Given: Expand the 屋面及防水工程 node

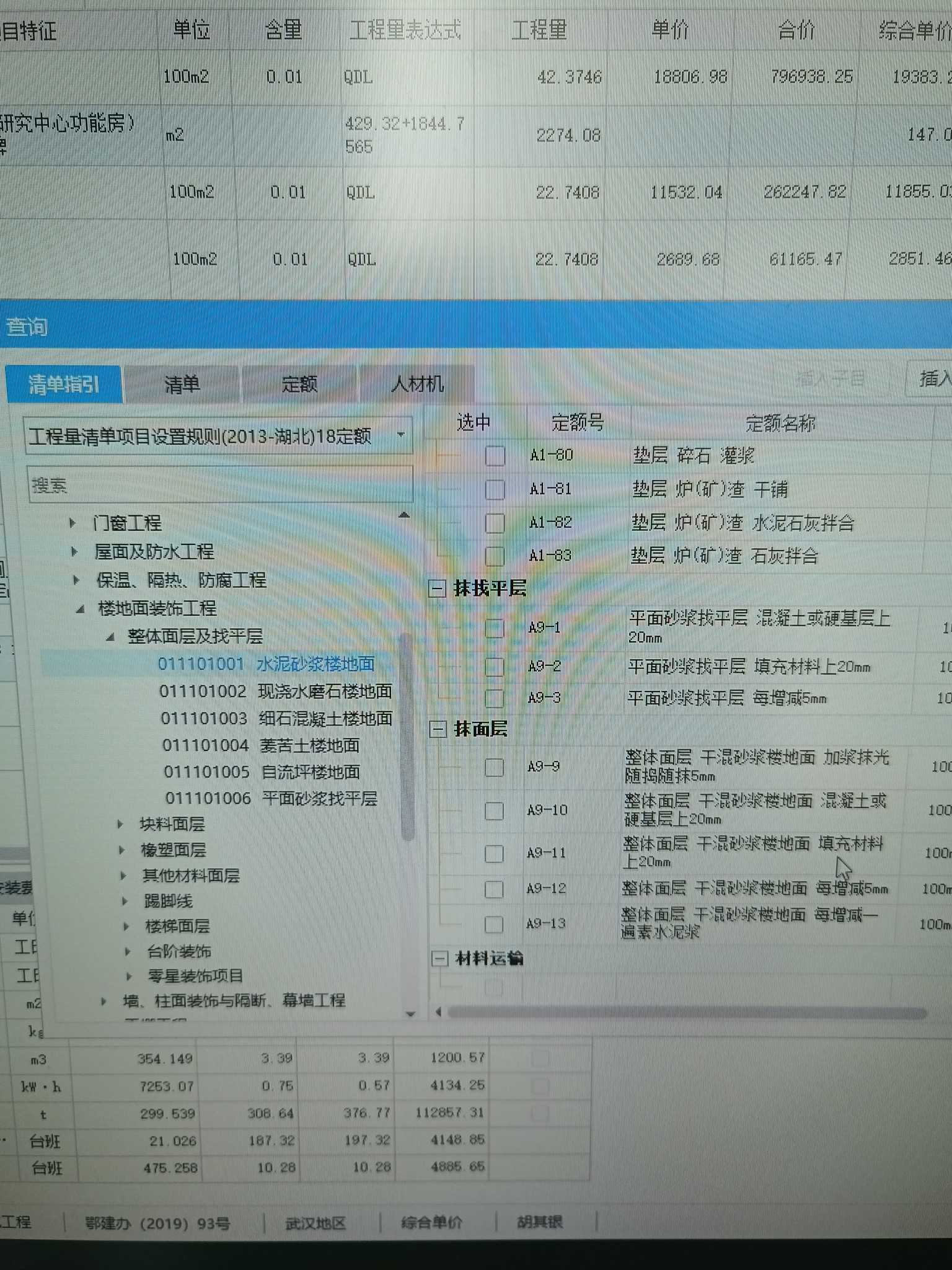Looking at the screenshot, I should [74, 551].
